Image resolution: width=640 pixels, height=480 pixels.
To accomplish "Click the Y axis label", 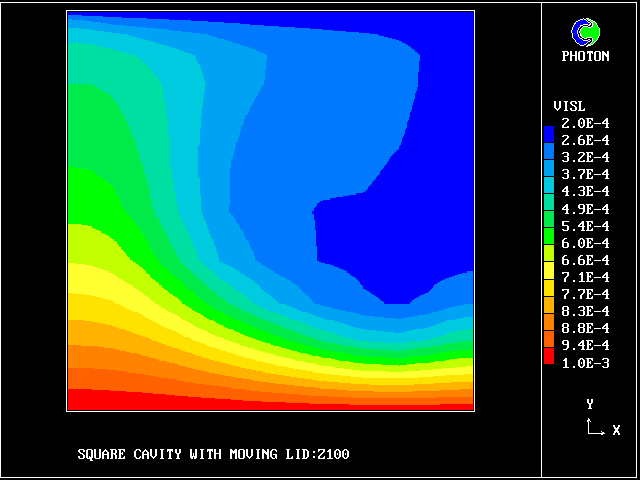I will [590, 404].
